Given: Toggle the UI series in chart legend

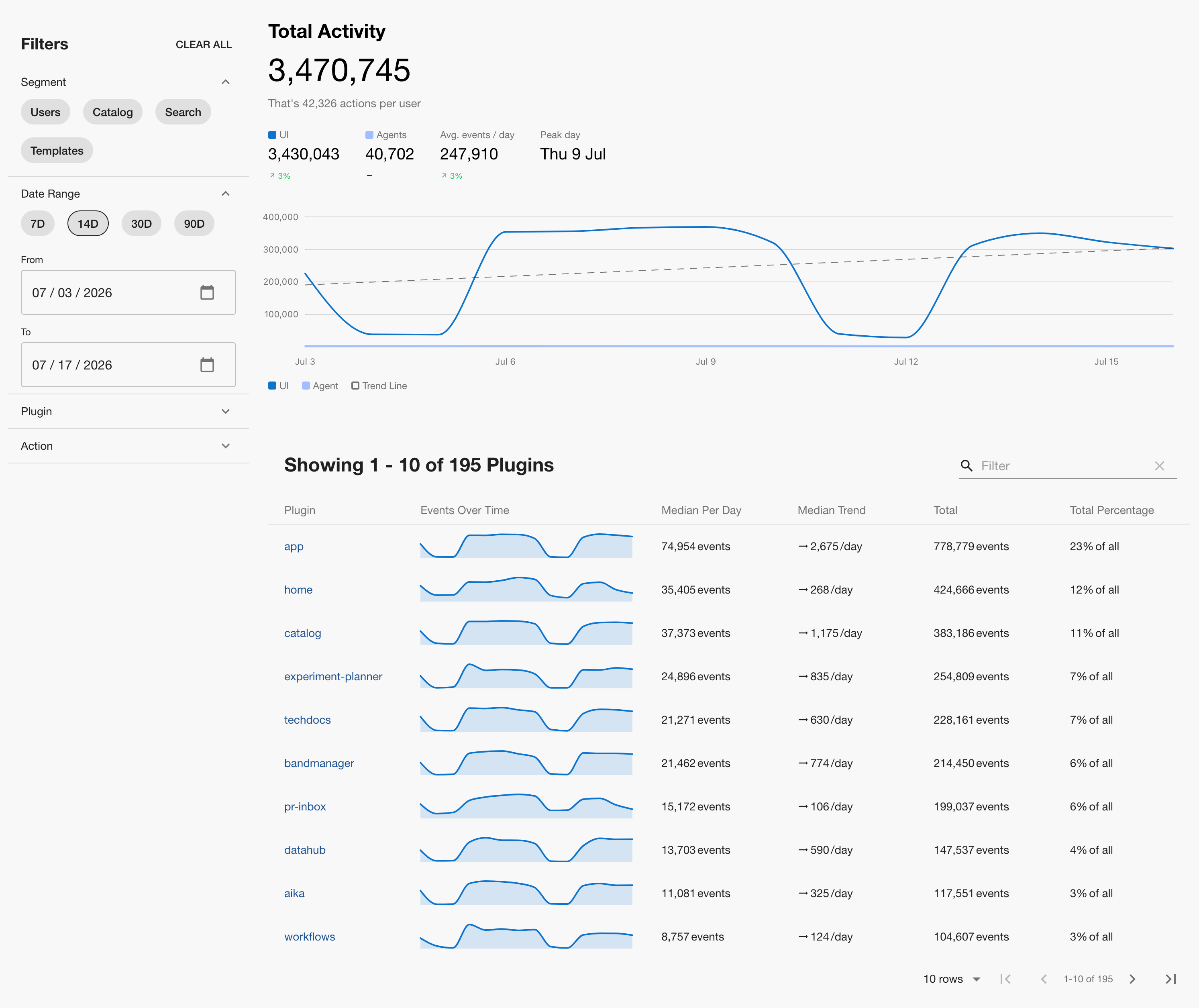Looking at the screenshot, I should click(278, 386).
